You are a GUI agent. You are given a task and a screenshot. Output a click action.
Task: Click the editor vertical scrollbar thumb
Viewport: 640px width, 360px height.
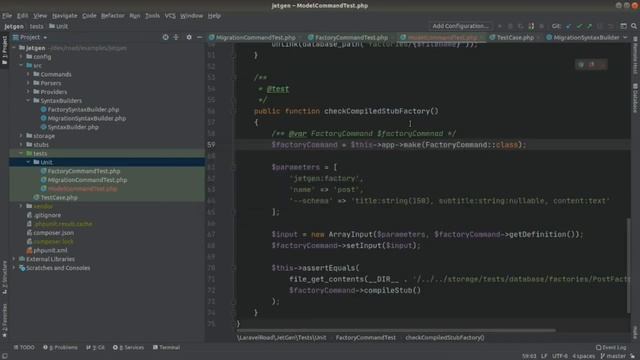point(629,265)
